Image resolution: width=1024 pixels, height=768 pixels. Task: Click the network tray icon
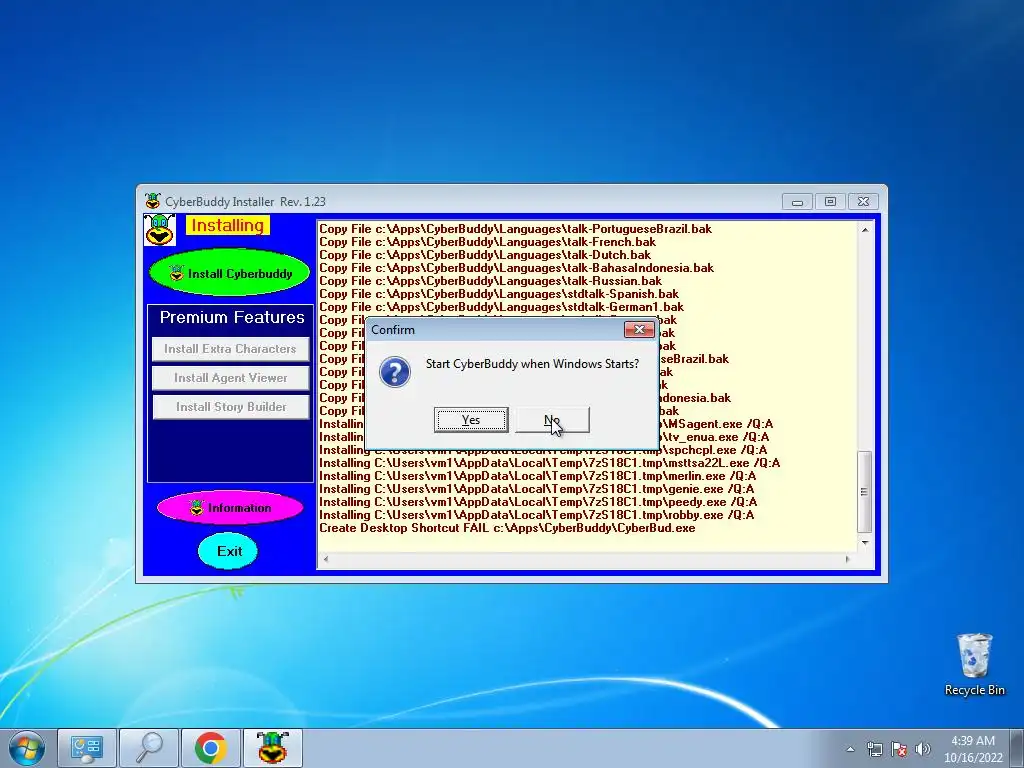(x=874, y=749)
